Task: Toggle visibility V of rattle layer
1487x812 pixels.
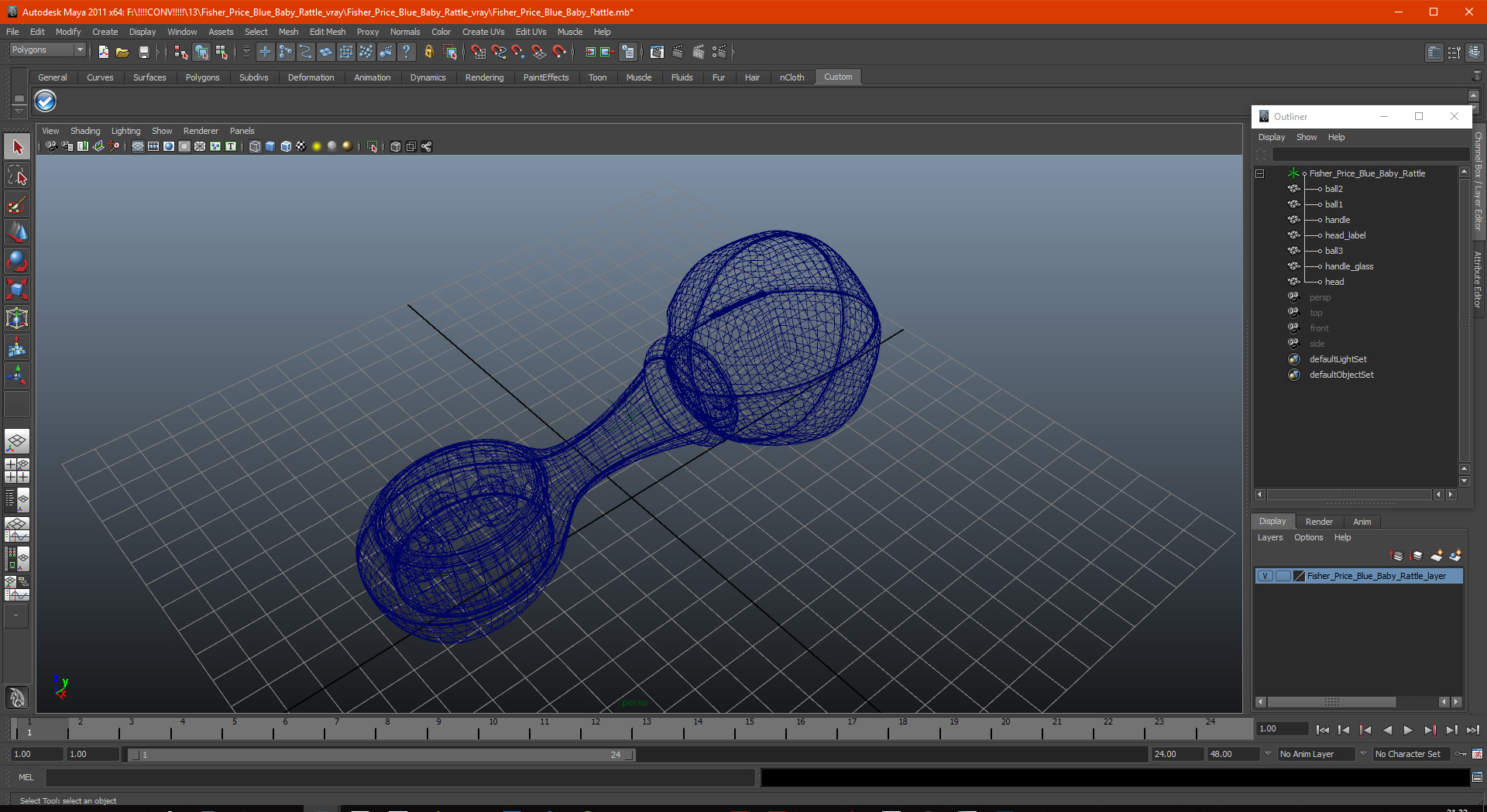Action: coord(1265,576)
